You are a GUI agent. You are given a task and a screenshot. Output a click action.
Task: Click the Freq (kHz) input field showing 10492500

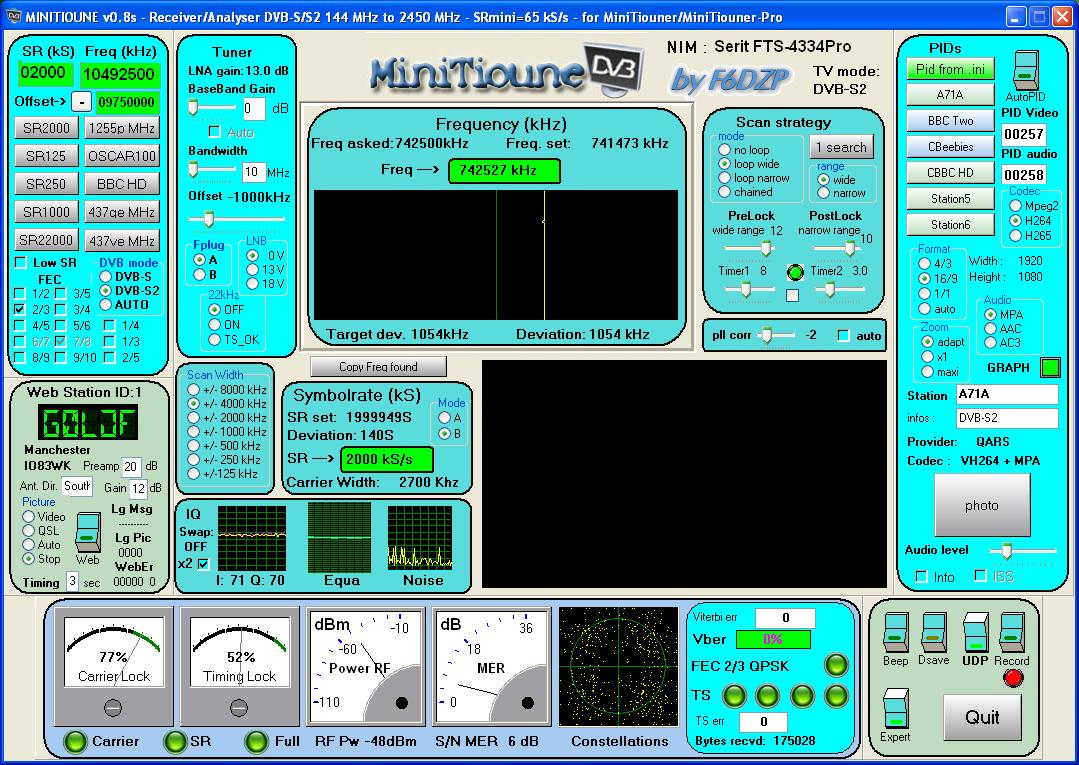point(120,74)
